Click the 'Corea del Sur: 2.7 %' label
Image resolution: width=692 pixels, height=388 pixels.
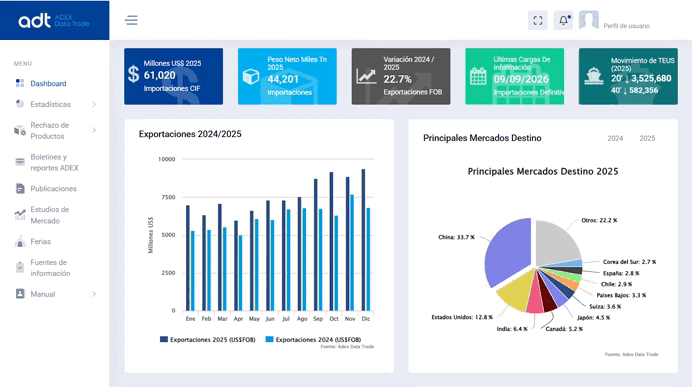(x=629, y=262)
